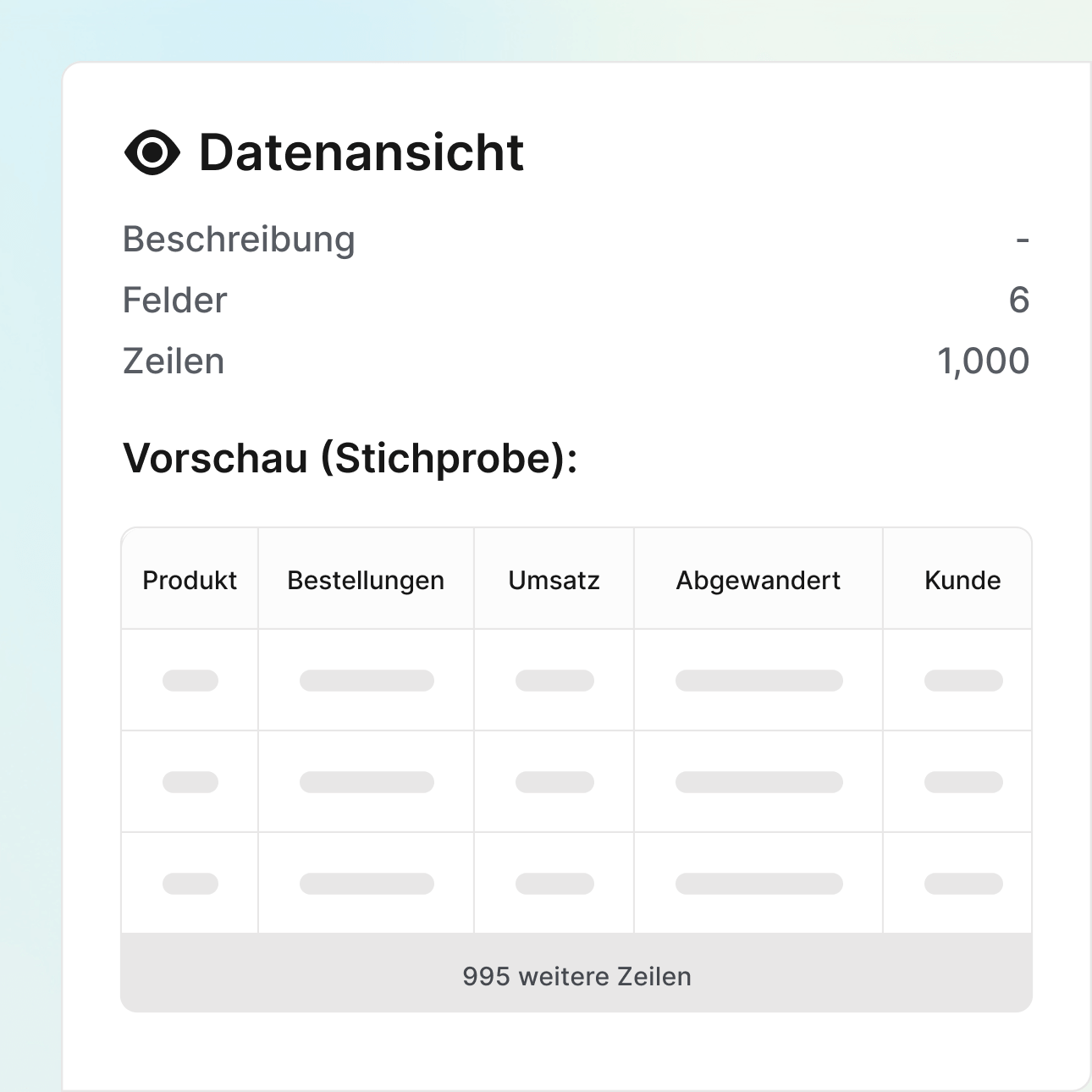
Task: Click the Kunde column header
Action: (x=962, y=580)
